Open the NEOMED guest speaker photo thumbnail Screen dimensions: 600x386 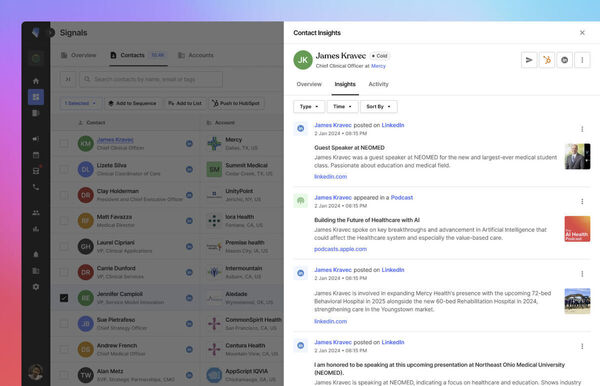coord(577,156)
